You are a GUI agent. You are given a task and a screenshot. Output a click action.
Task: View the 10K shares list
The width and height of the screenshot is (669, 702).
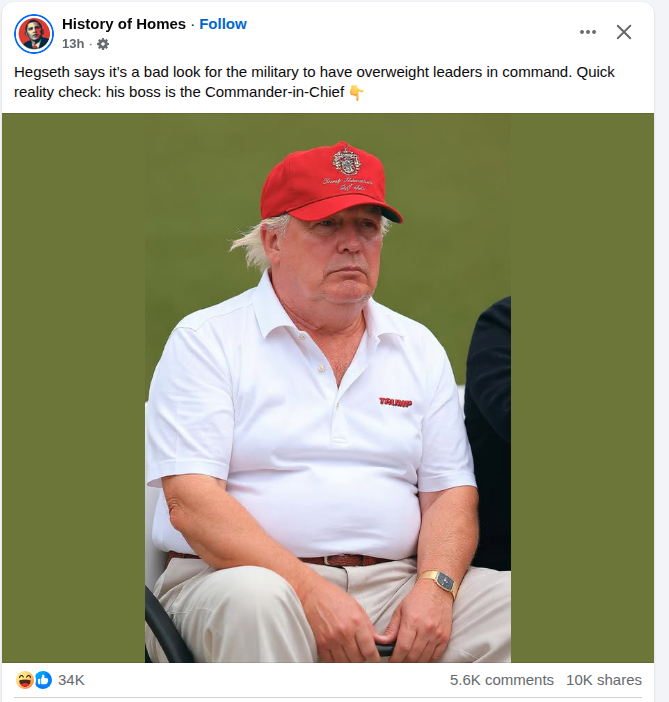604,680
